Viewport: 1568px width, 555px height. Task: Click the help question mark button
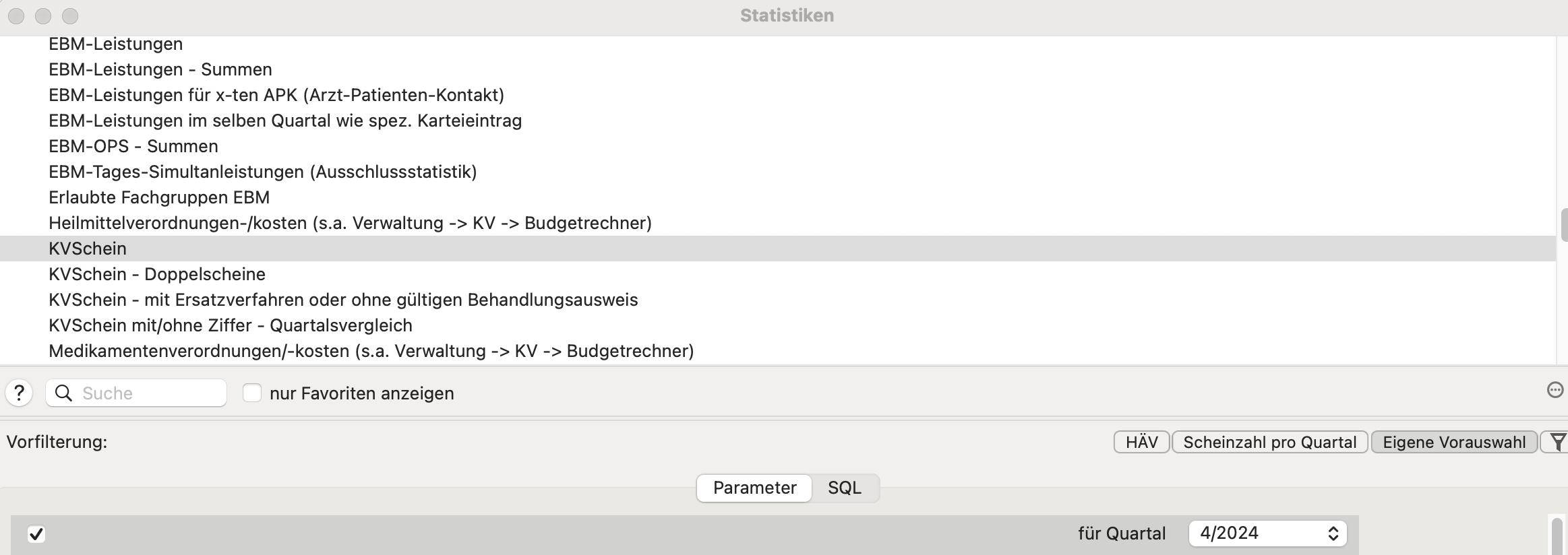[x=19, y=393]
